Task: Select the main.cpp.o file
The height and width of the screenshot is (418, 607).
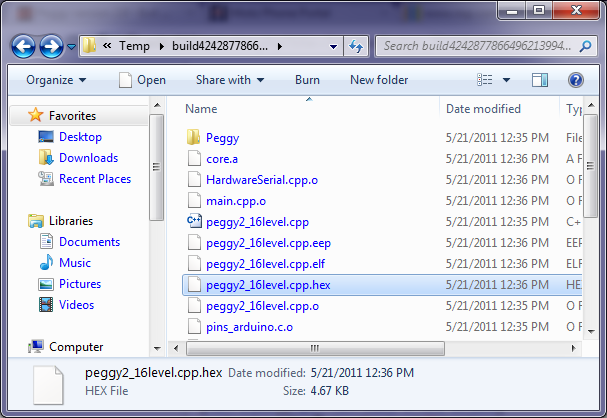Action: click(235, 201)
